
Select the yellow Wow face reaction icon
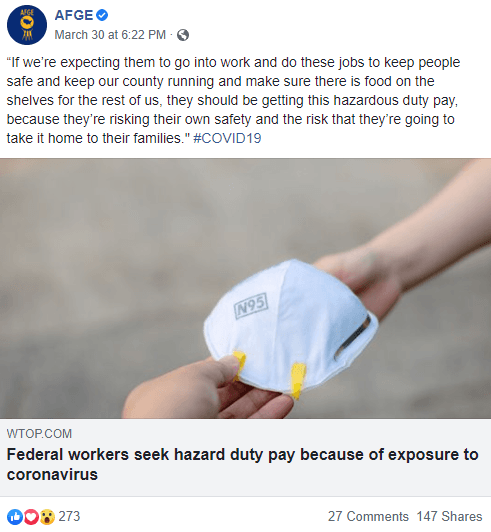48,517
